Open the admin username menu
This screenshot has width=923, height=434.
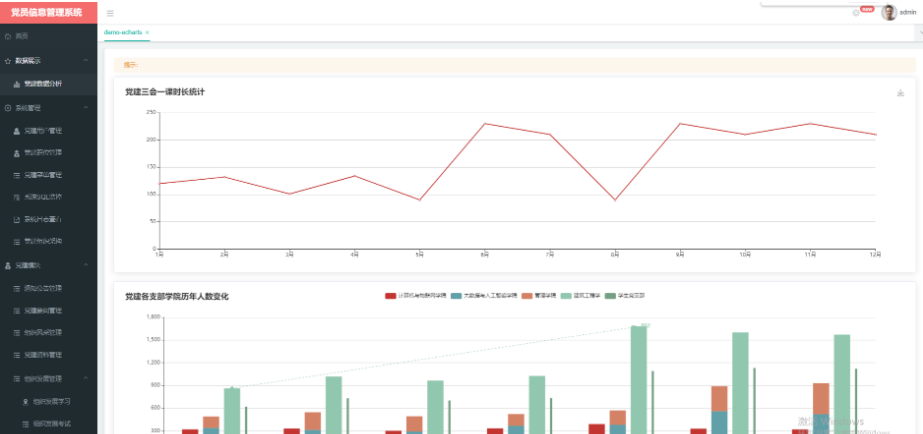pos(908,12)
